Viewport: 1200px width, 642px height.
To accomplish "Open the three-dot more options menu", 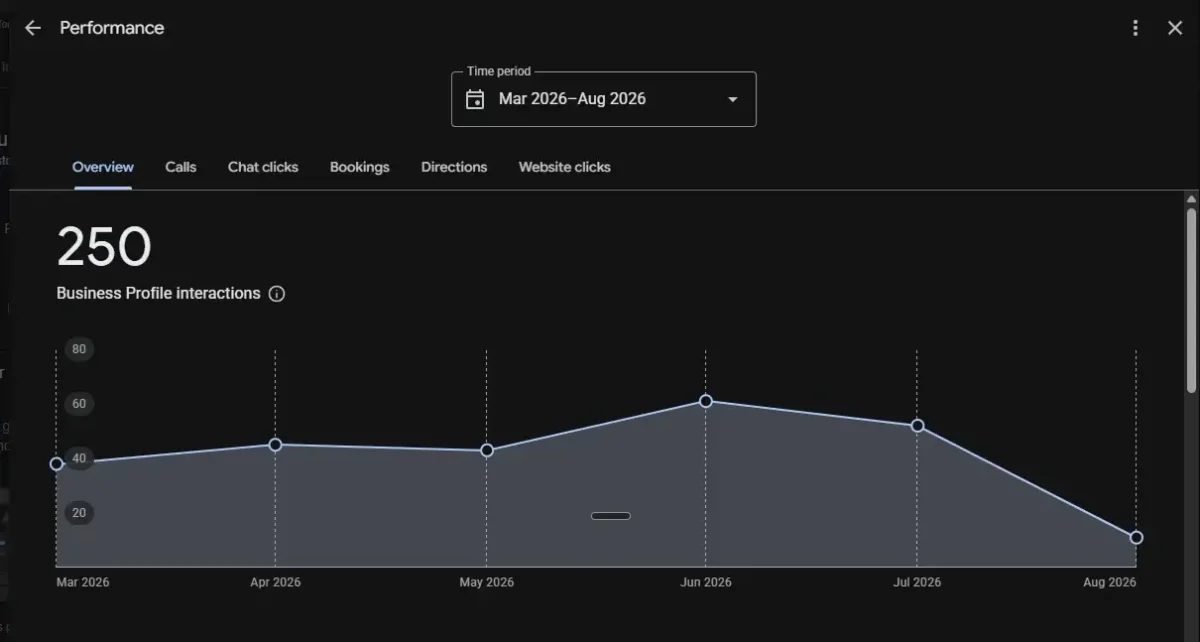I will pyautogui.click(x=1135, y=28).
